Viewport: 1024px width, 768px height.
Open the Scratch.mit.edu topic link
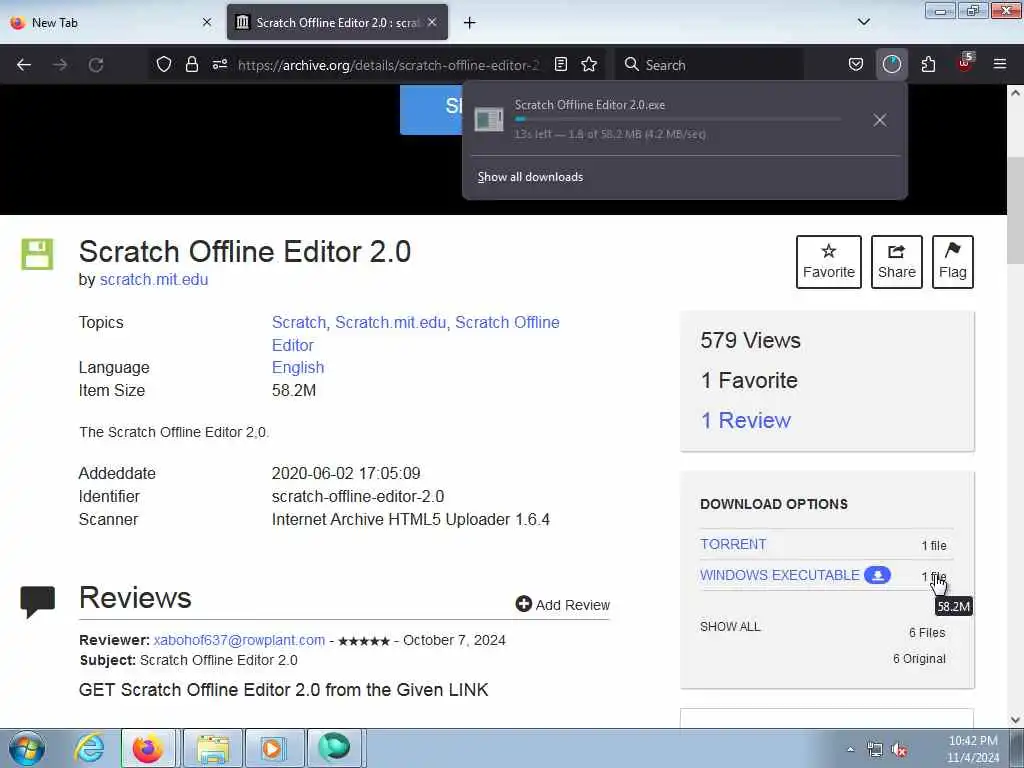pyautogui.click(x=391, y=323)
